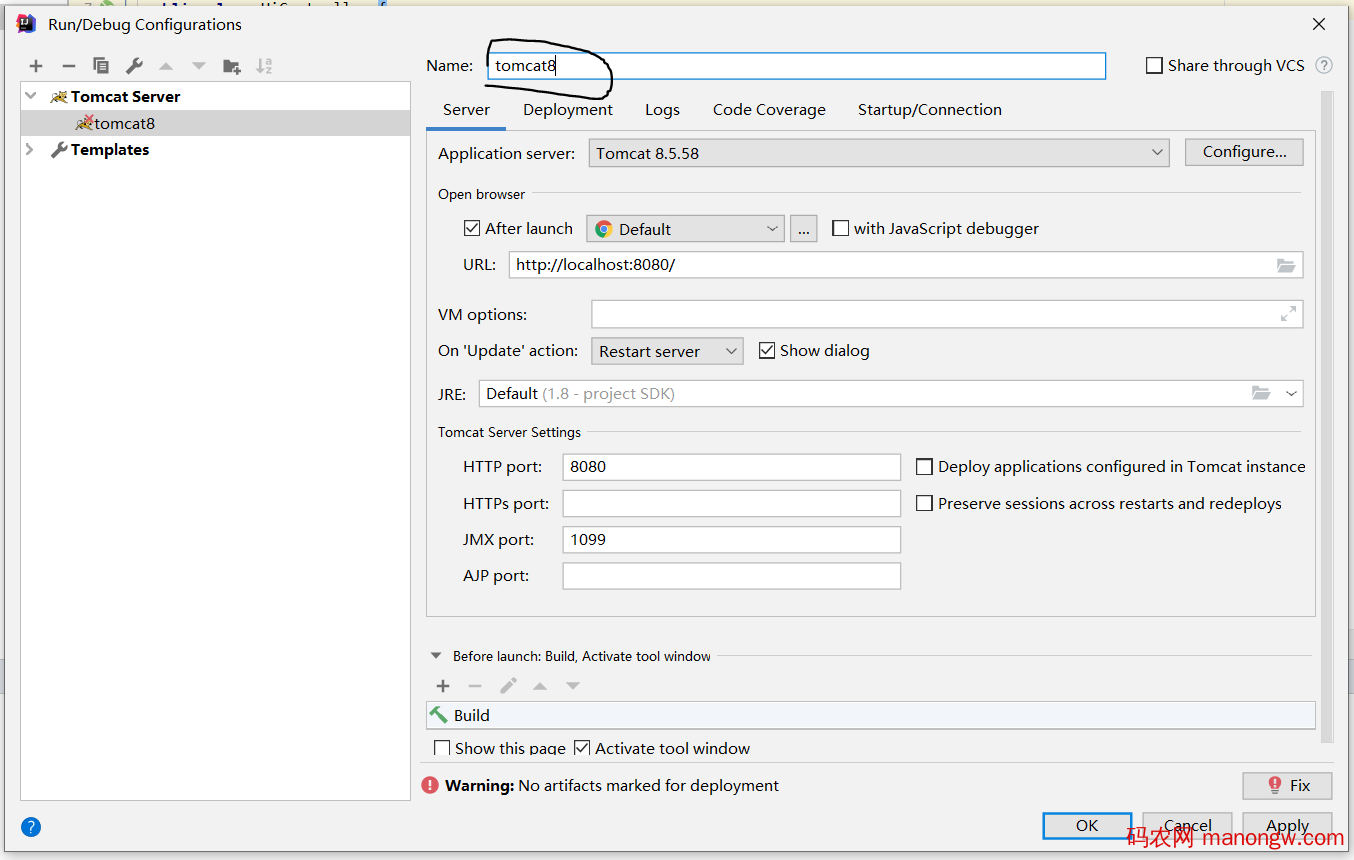
Task: Collapse the Tomcat Server tree node
Action: click(x=31, y=97)
